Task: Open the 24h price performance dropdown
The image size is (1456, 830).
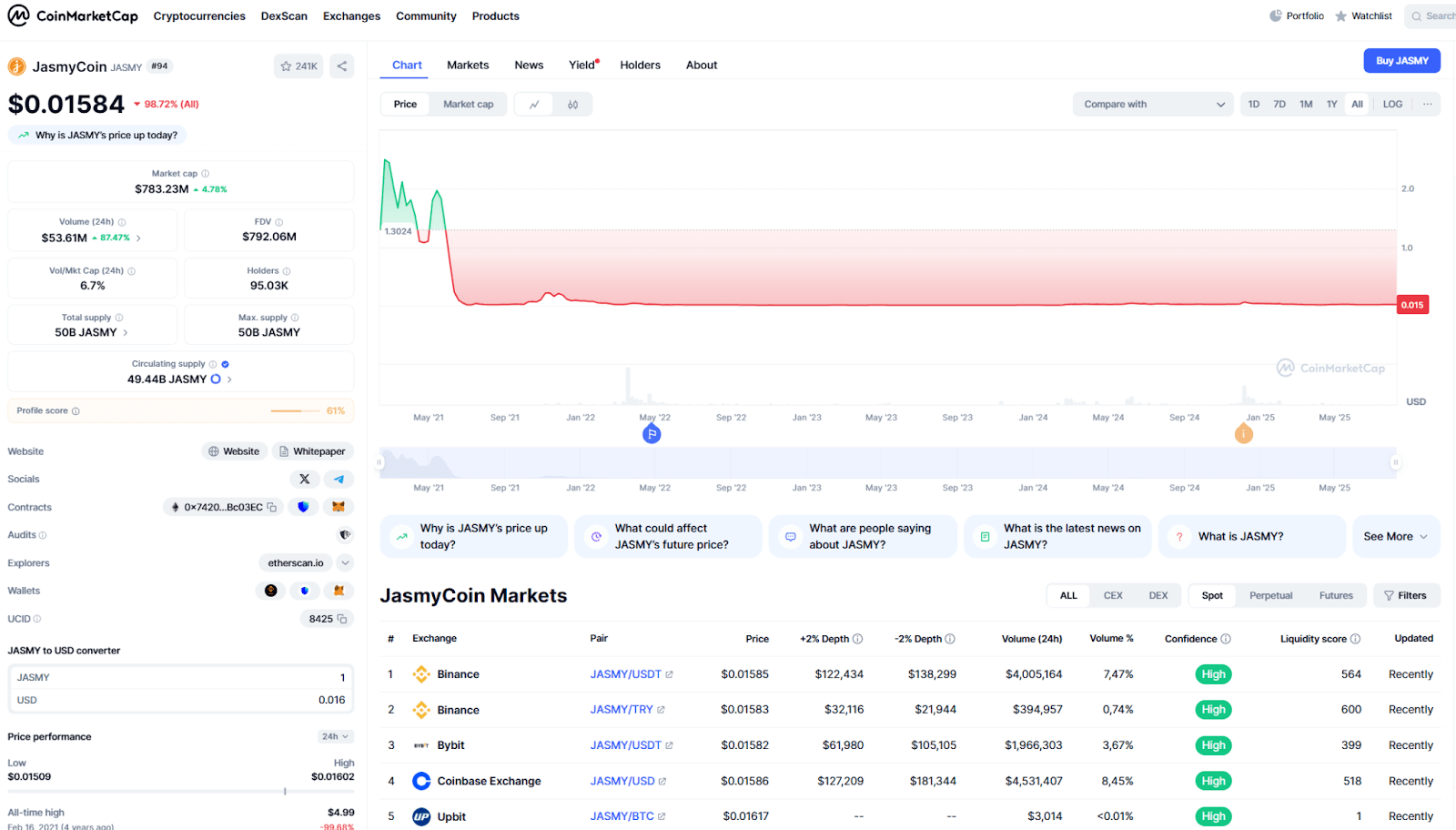Action: (335, 736)
